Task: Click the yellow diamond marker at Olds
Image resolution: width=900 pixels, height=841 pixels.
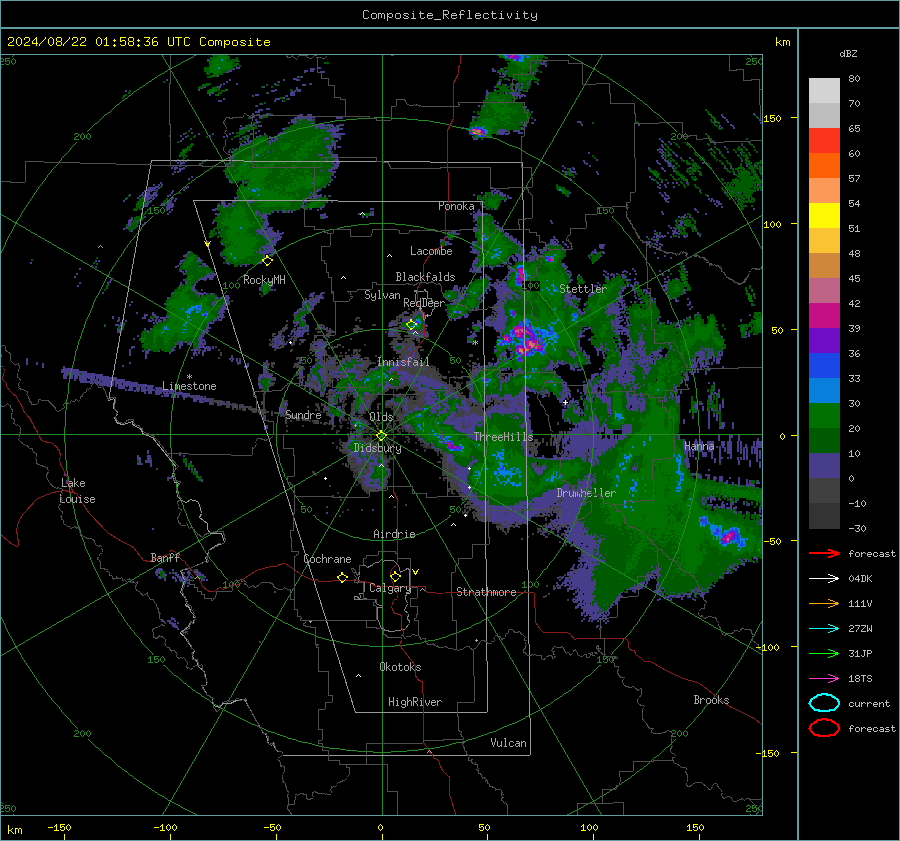Action: coord(381,436)
